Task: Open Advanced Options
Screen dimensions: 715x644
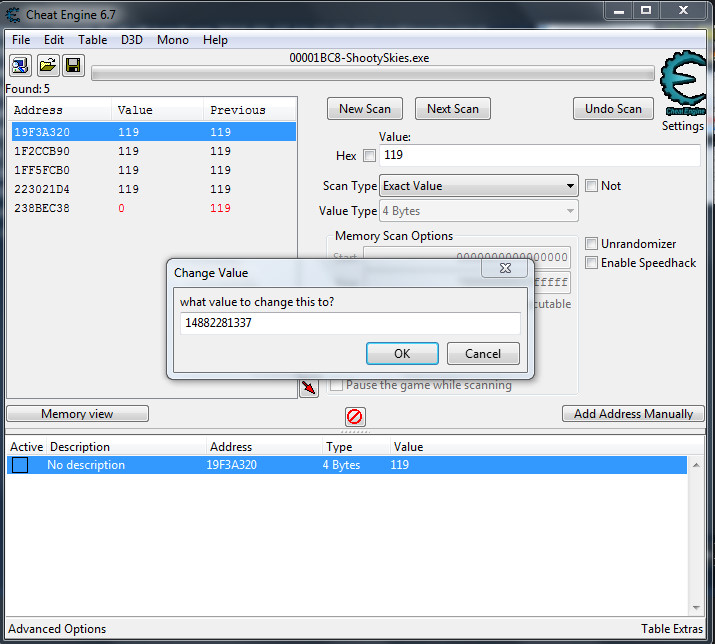Action: click(57, 629)
